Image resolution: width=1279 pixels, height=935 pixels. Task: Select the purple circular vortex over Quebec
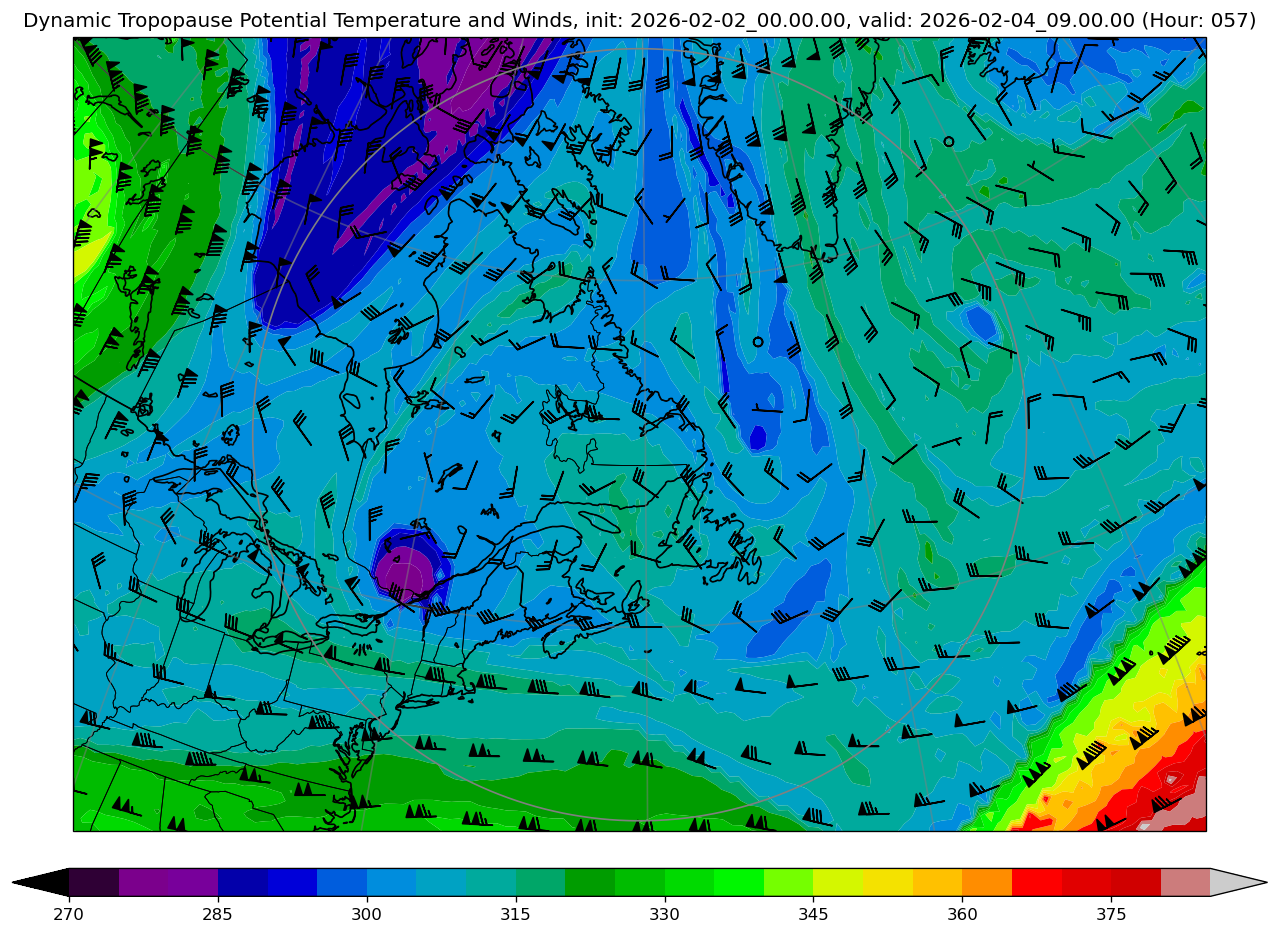pyautogui.click(x=407, y=572)
